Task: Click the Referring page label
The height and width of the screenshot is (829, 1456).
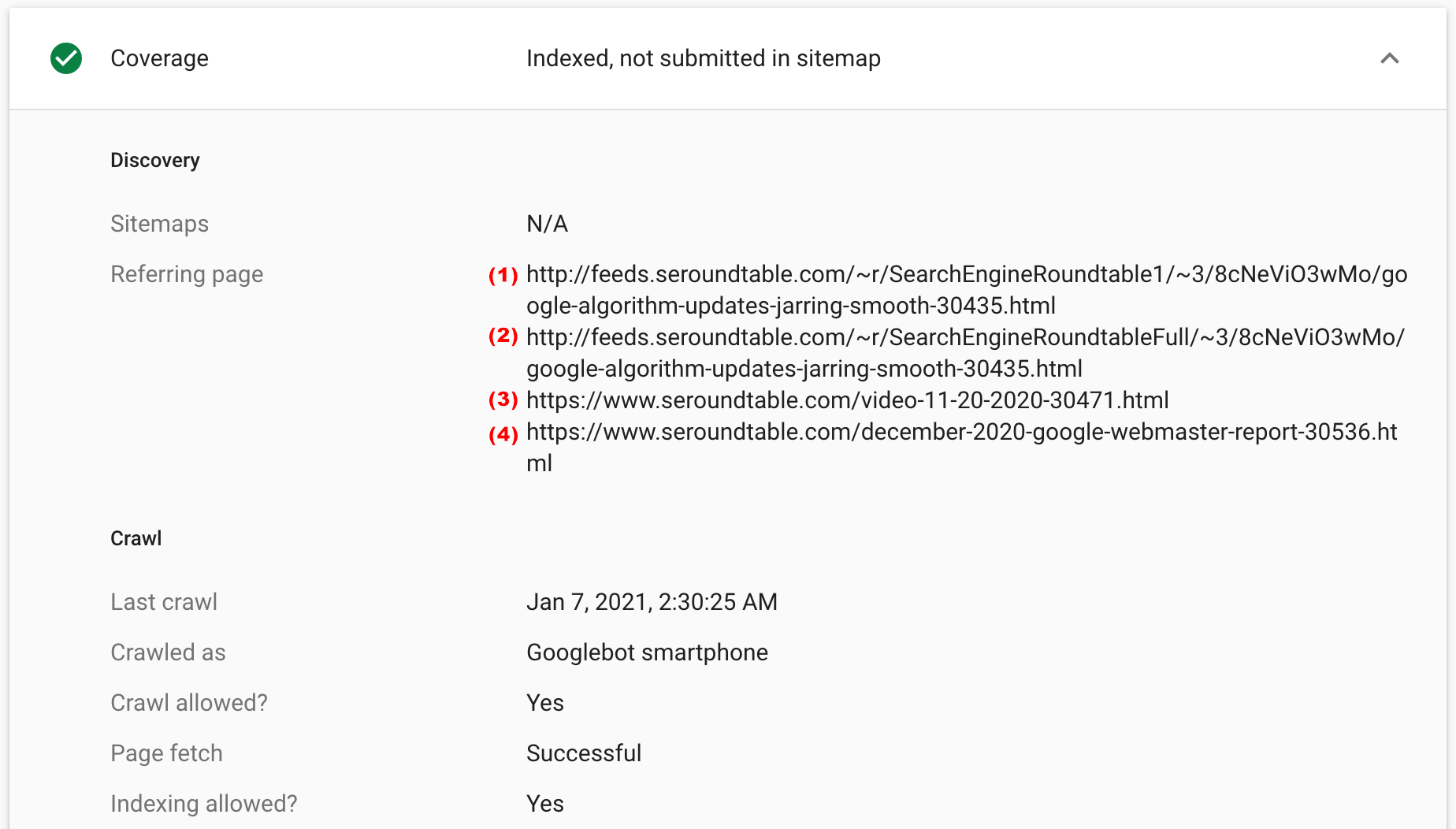Action: (187, 274)
